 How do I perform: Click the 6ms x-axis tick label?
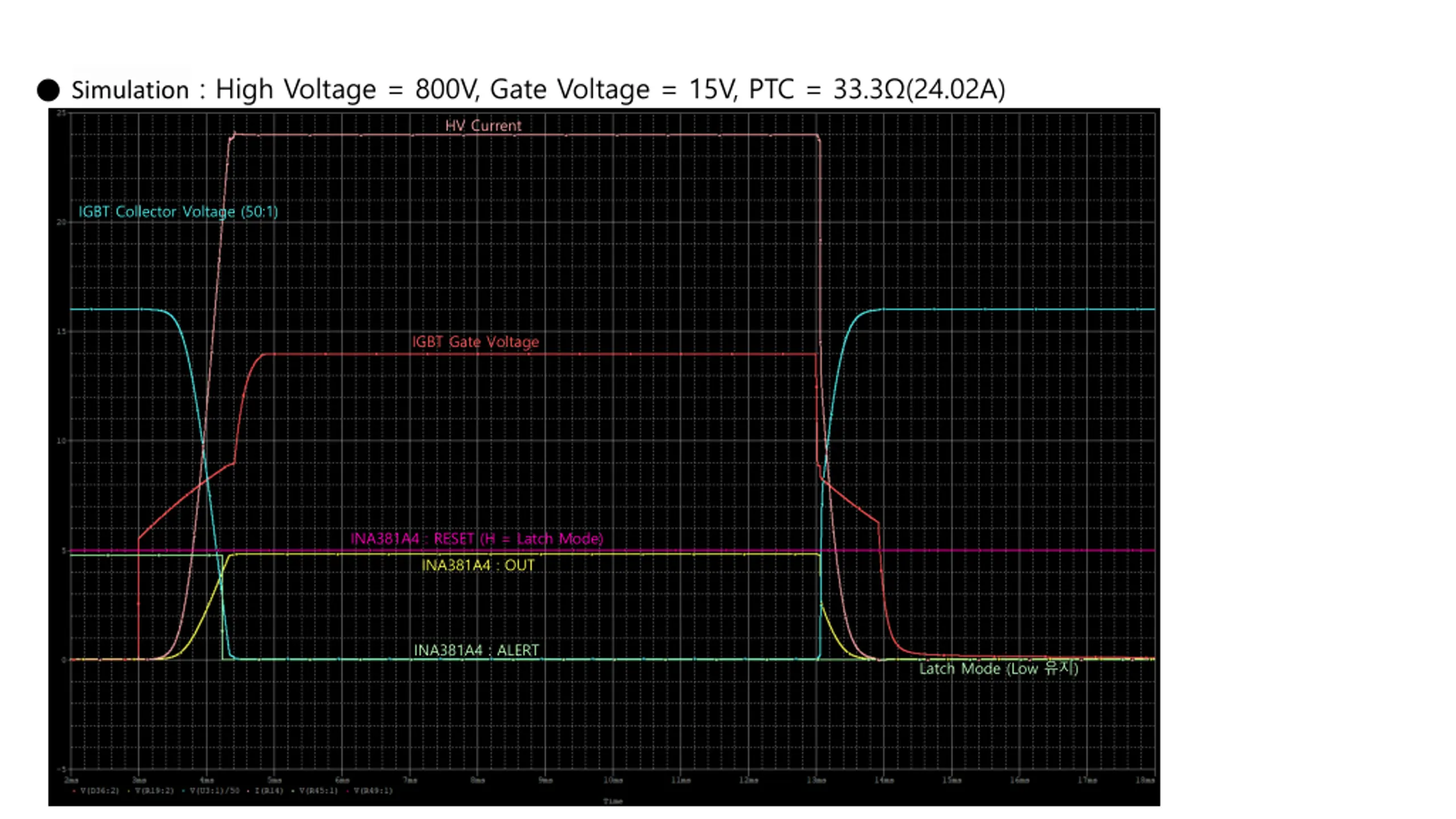[x=342, y=780]
